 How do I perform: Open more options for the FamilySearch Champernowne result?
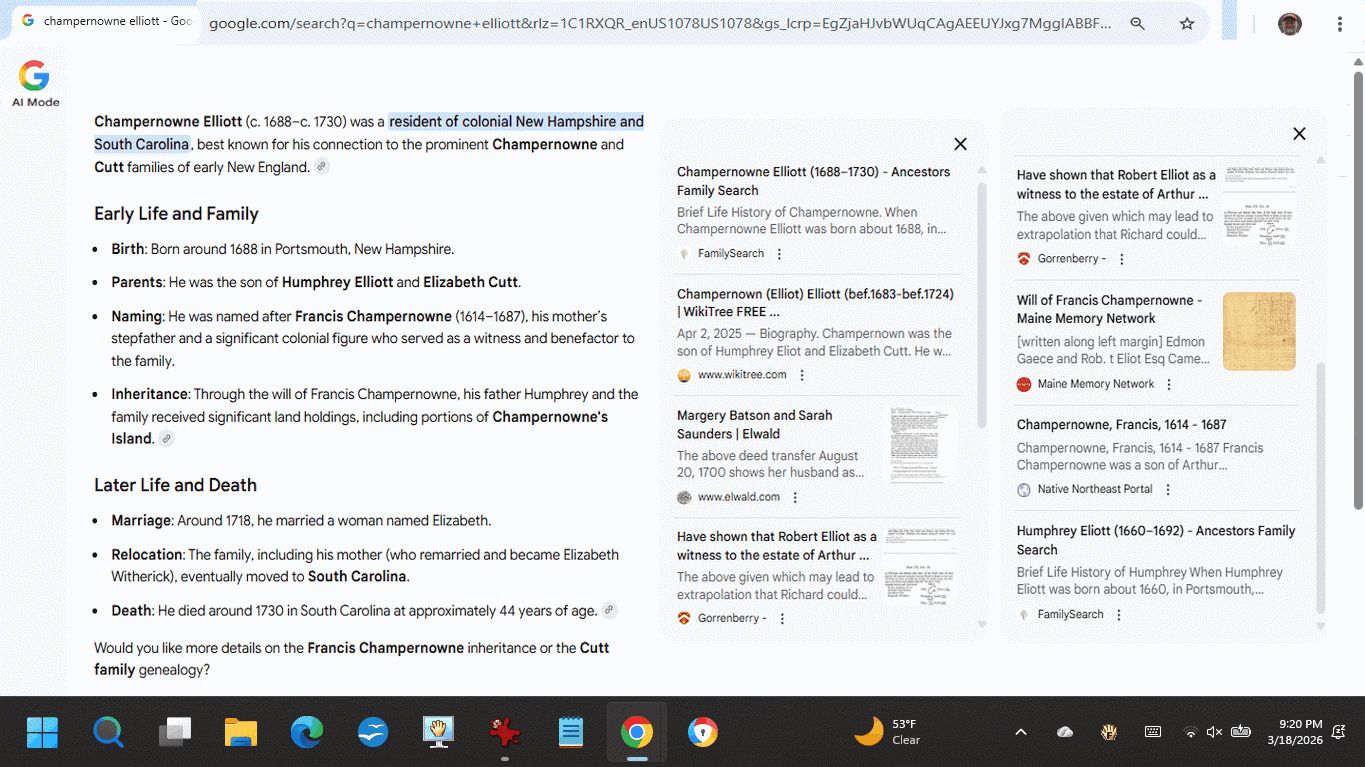pyautogui.click(x=780, y=254)
